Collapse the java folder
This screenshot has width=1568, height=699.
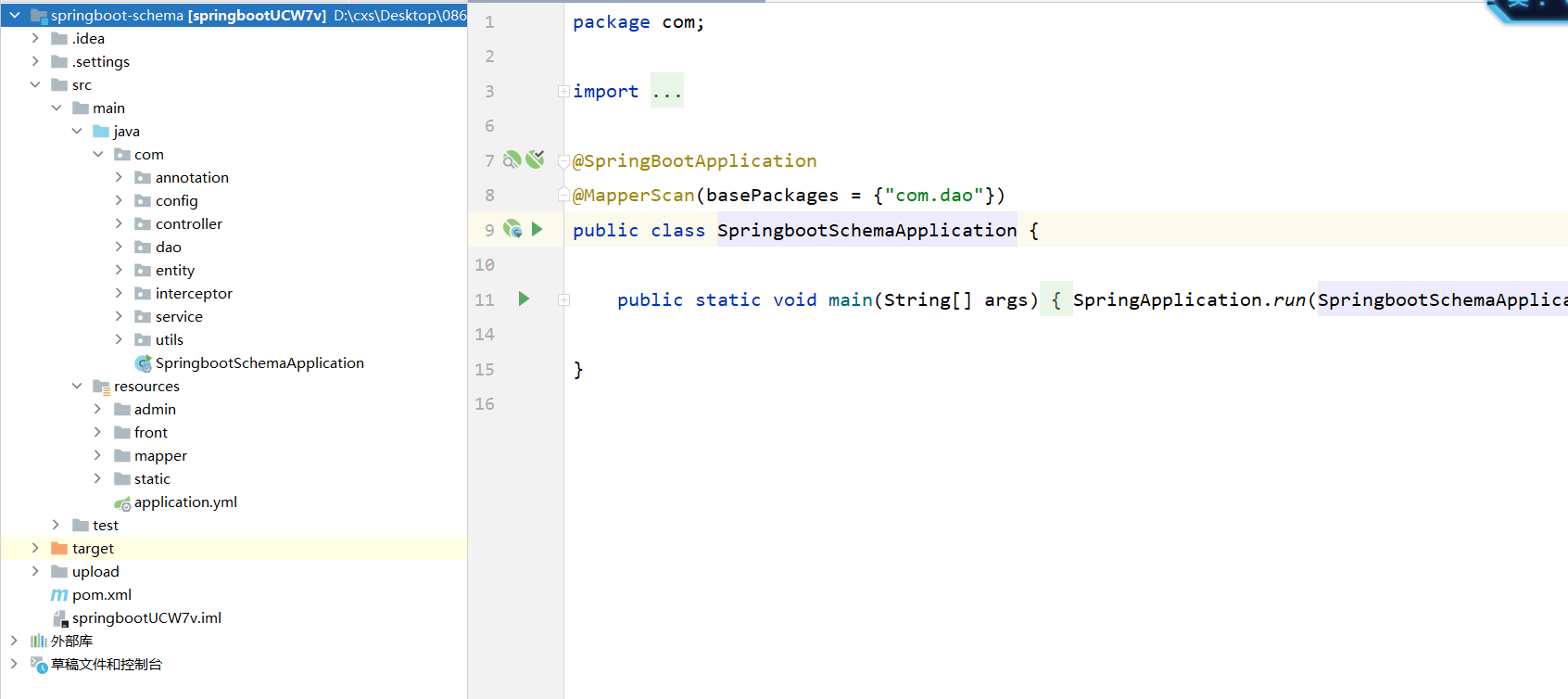(77, 131)
